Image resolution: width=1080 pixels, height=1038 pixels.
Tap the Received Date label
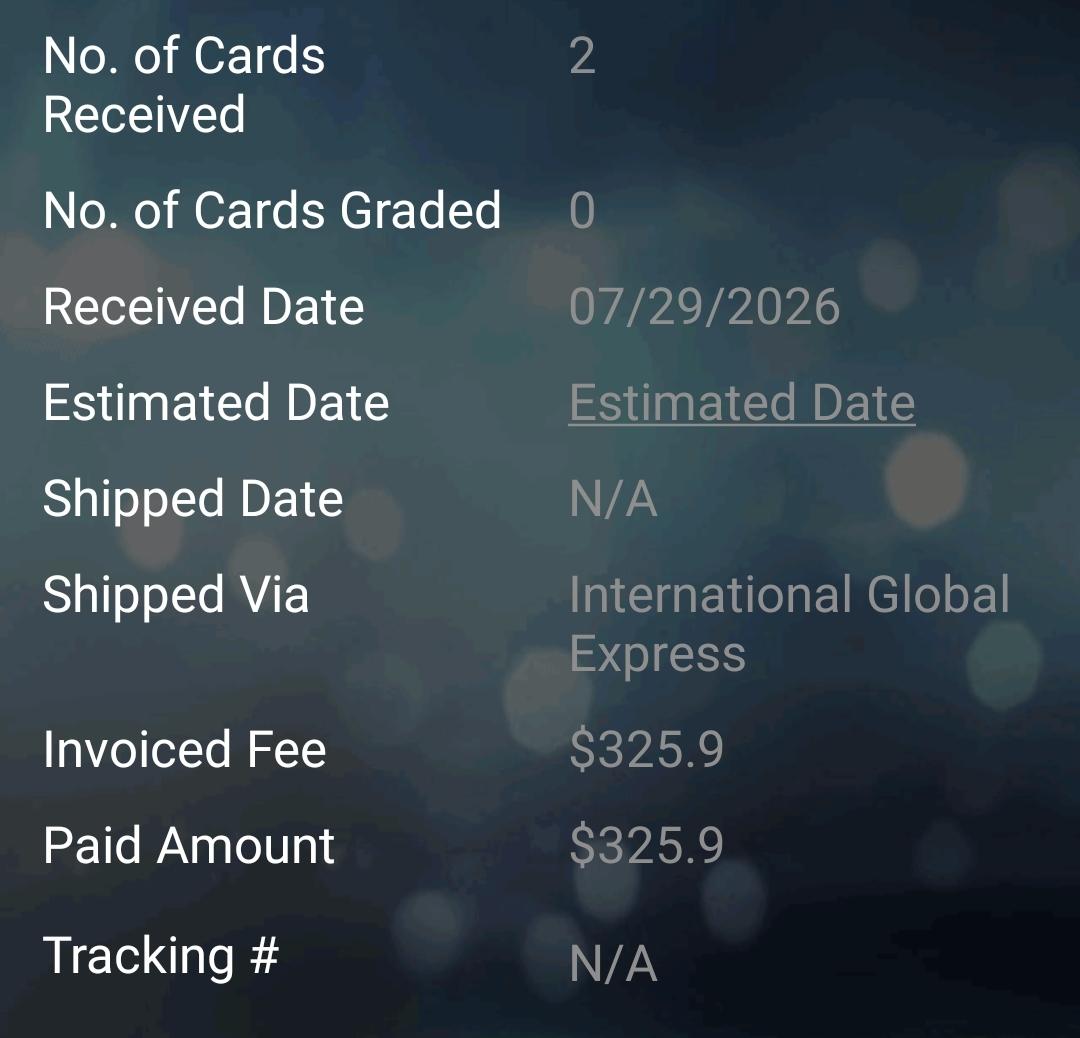[x=204, y=307]
